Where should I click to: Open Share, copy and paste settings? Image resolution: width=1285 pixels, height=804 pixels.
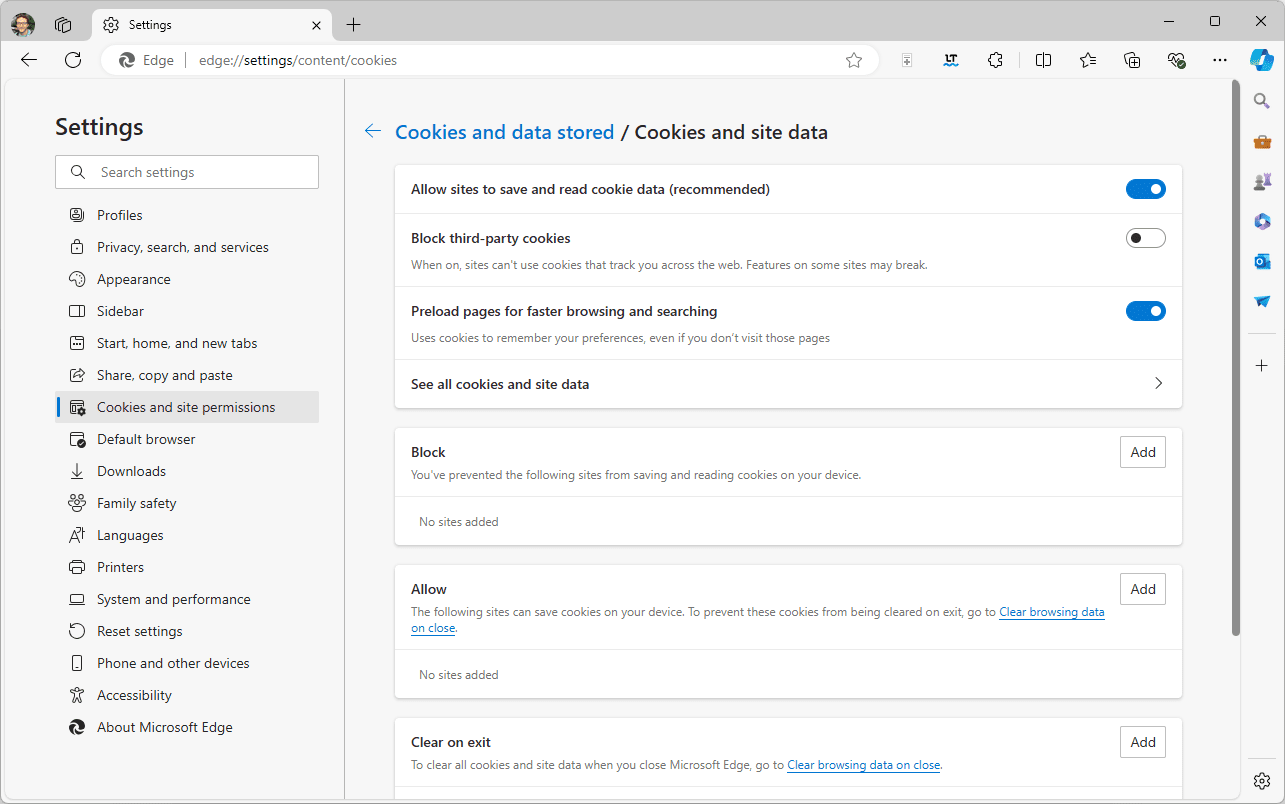click(x=187, y=375)
